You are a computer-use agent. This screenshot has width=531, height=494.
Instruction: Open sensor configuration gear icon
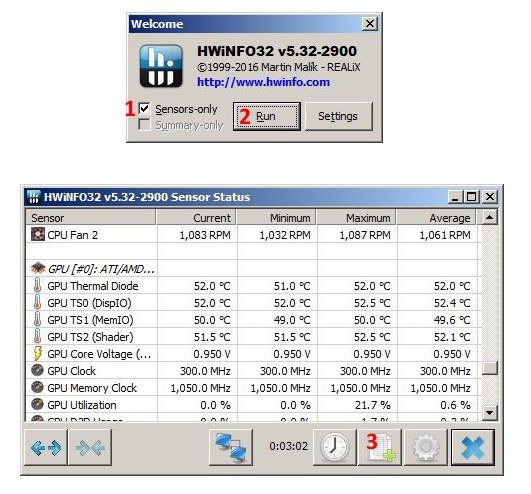(426, 447)
